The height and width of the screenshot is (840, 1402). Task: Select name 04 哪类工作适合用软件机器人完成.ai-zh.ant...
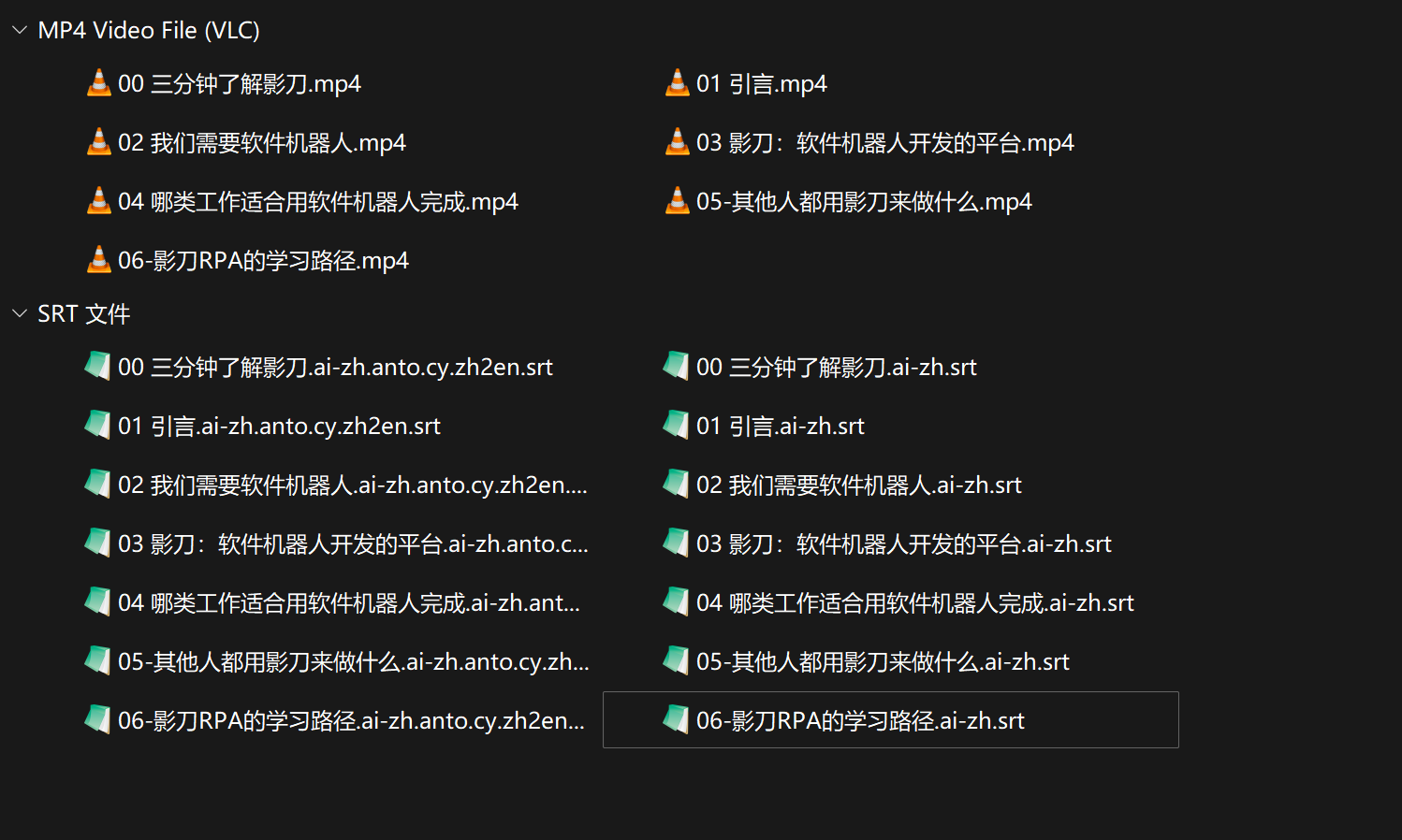(349, 602)
